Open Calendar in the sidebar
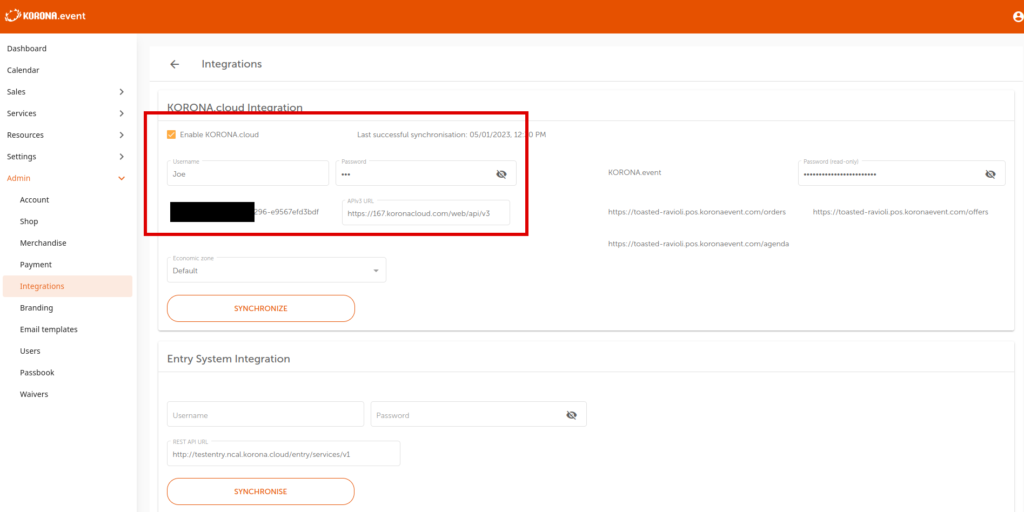1024x512 pixels. click(23, 70)
